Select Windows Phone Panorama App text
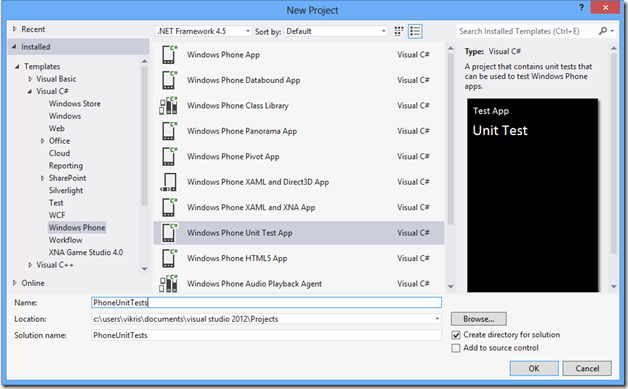This screenshot has height=389, width=628. click(242, 131)
